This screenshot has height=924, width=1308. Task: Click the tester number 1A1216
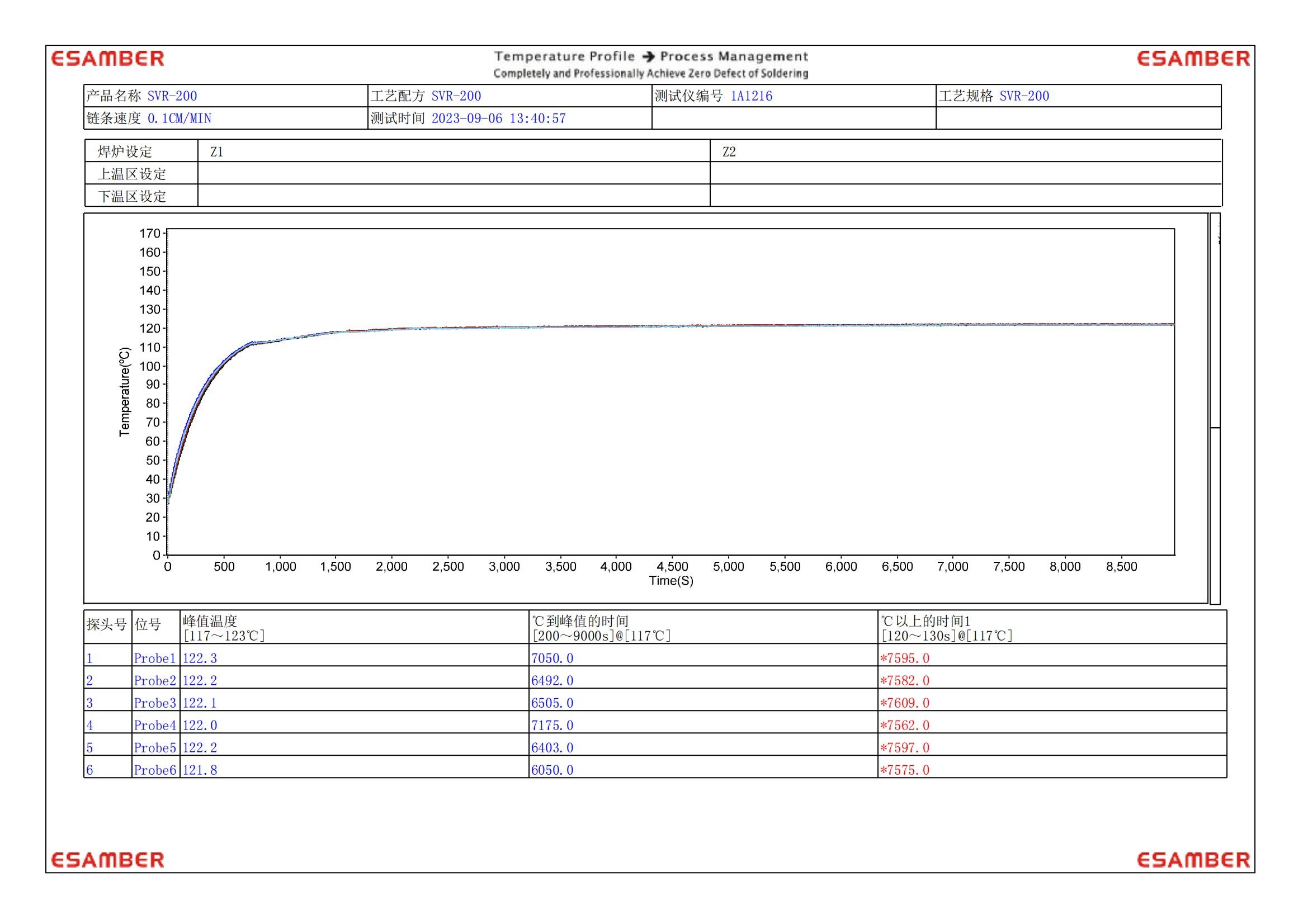click(x=752, y=96)
